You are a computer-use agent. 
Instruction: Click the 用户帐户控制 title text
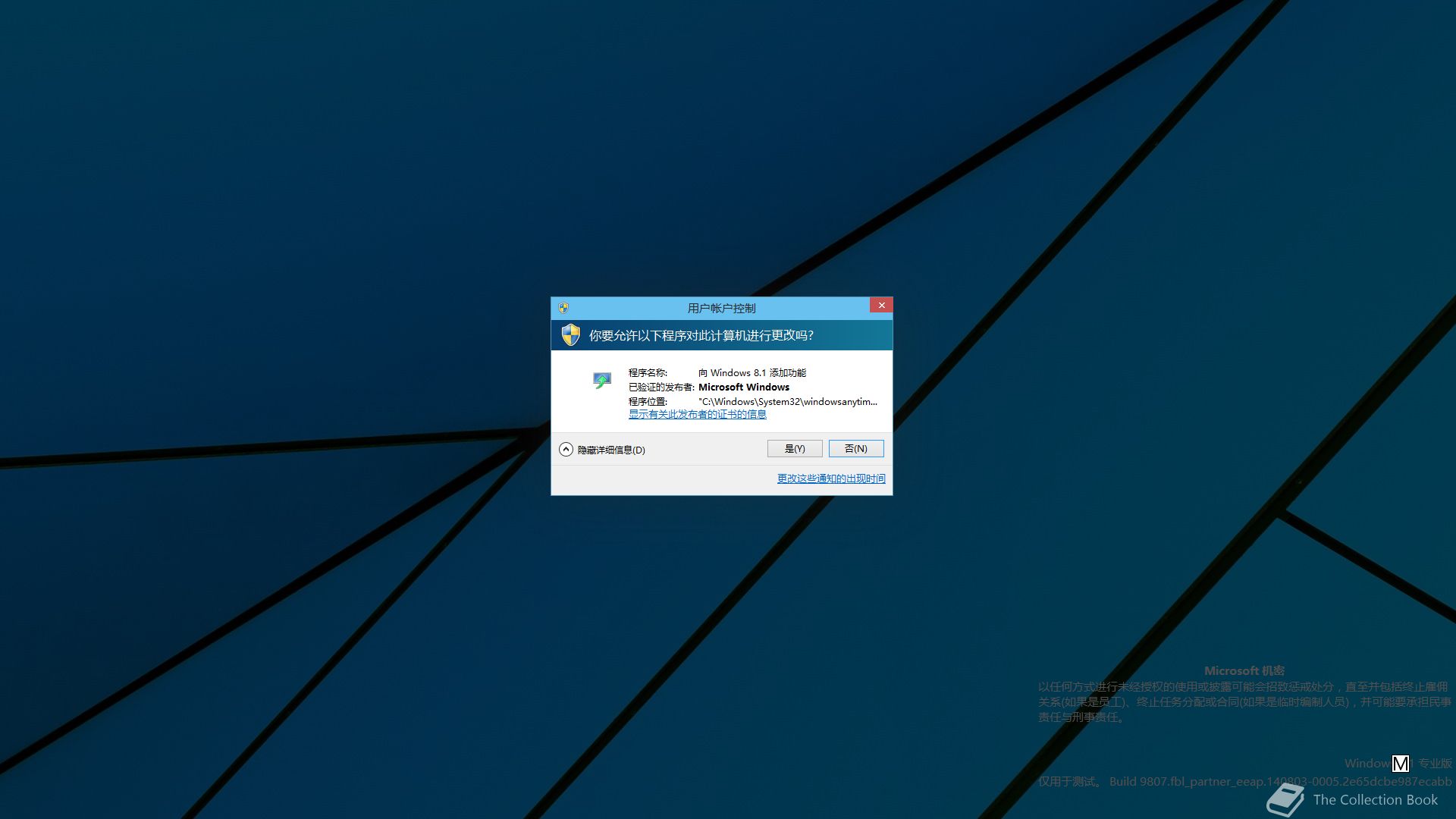pyautogui.click(x=721, y=308)
